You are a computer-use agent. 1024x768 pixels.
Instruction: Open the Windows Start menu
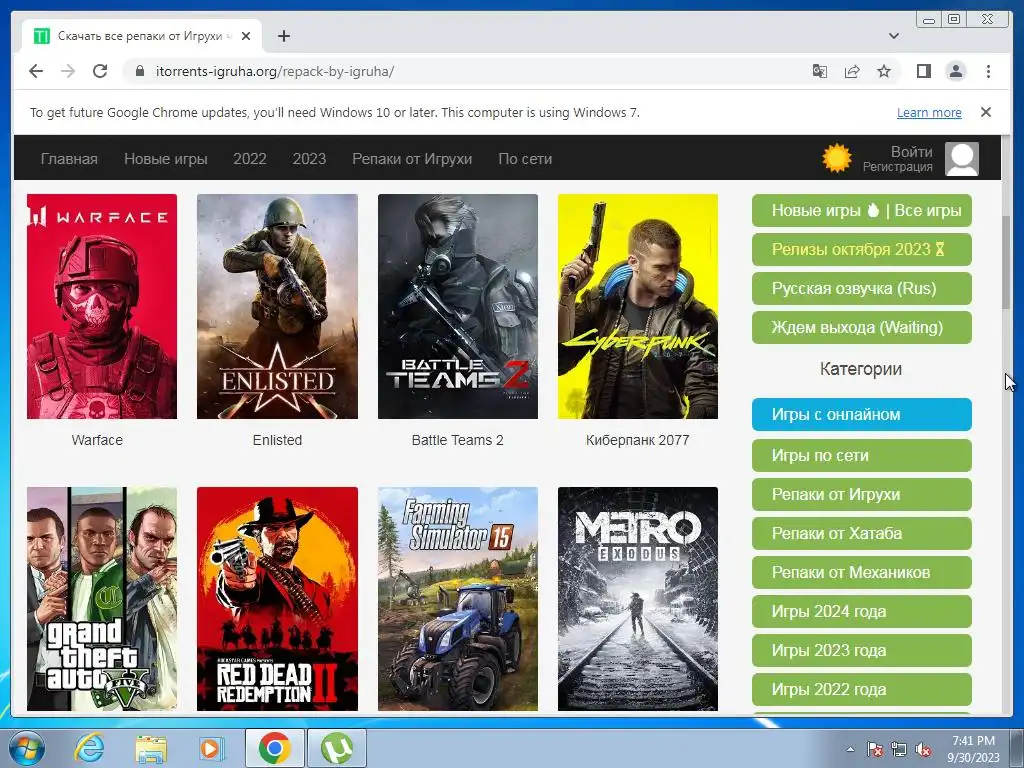[27, 748]
